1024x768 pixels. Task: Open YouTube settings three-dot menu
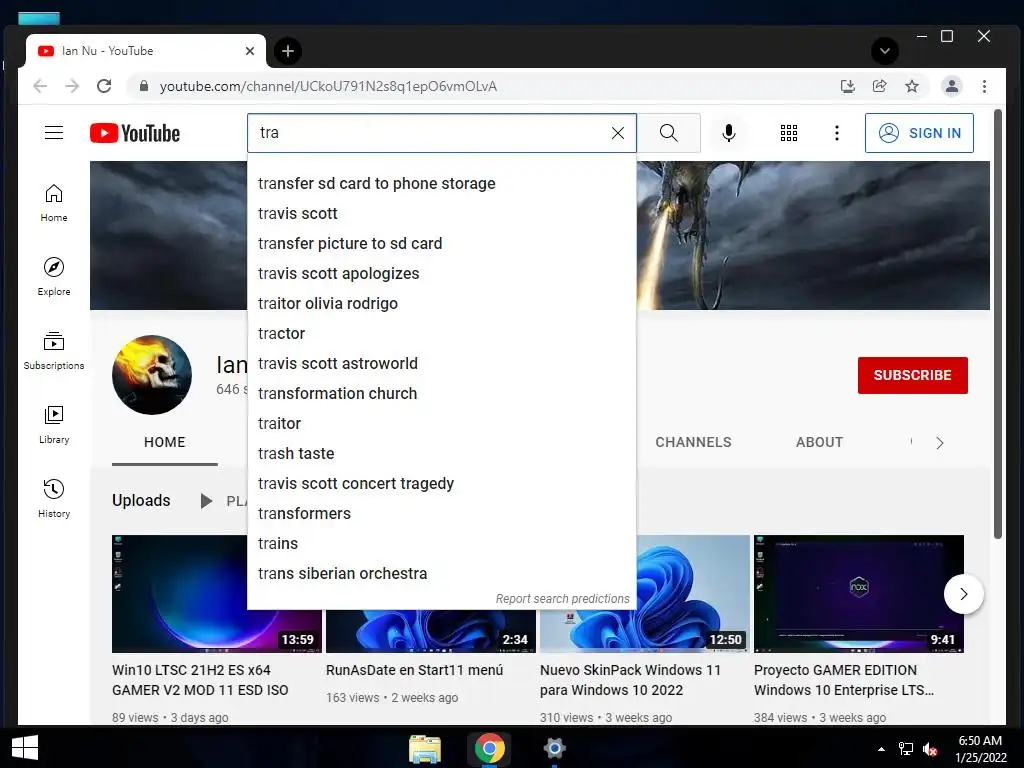coord(837,133)
